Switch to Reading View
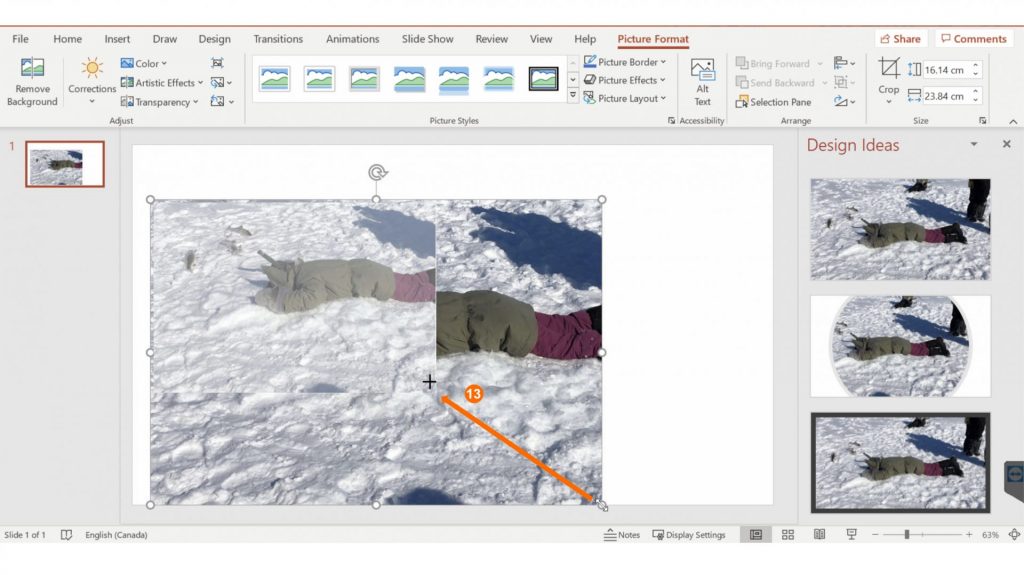This screenshot has height=575, width=1024. (x=819, y=535)
